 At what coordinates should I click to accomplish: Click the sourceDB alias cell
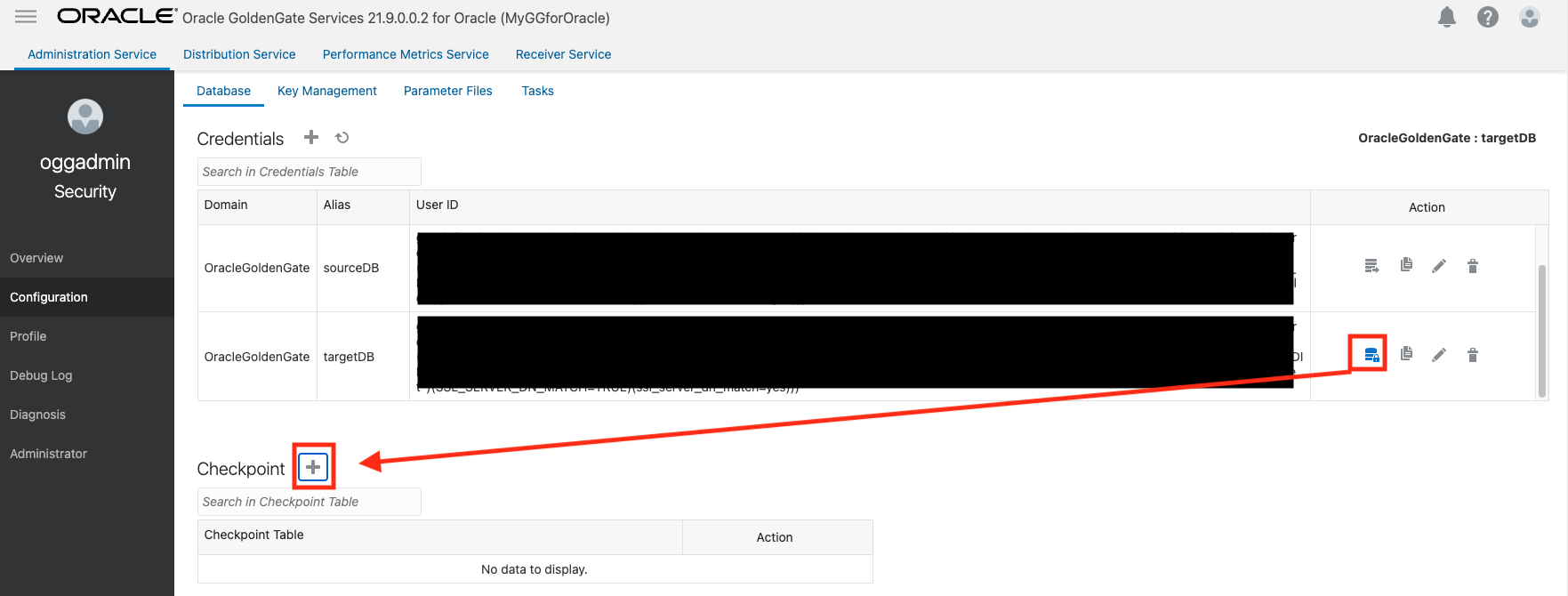click(363, 268)
